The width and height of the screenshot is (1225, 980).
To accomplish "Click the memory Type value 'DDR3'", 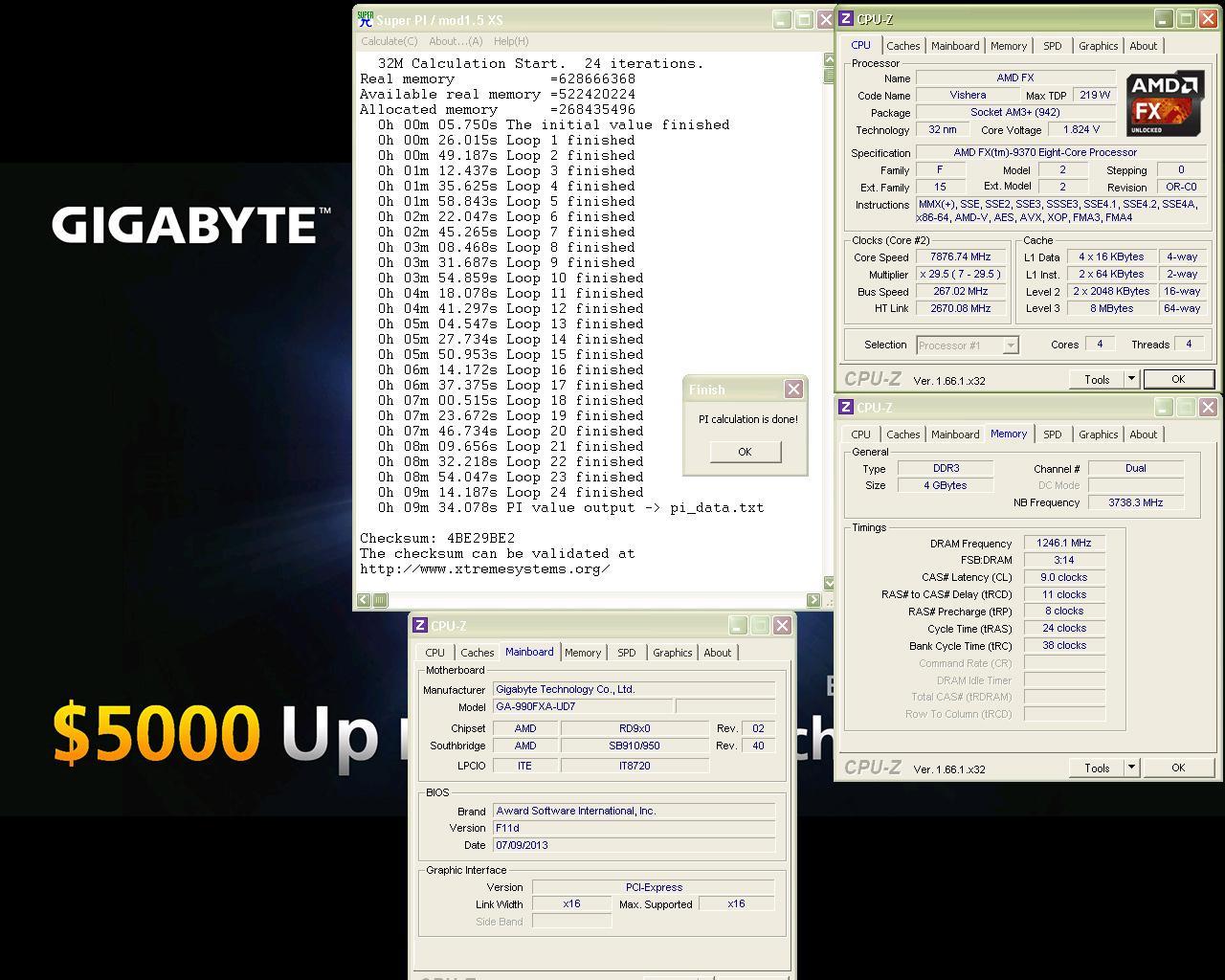I will click(x=946, y=468).
